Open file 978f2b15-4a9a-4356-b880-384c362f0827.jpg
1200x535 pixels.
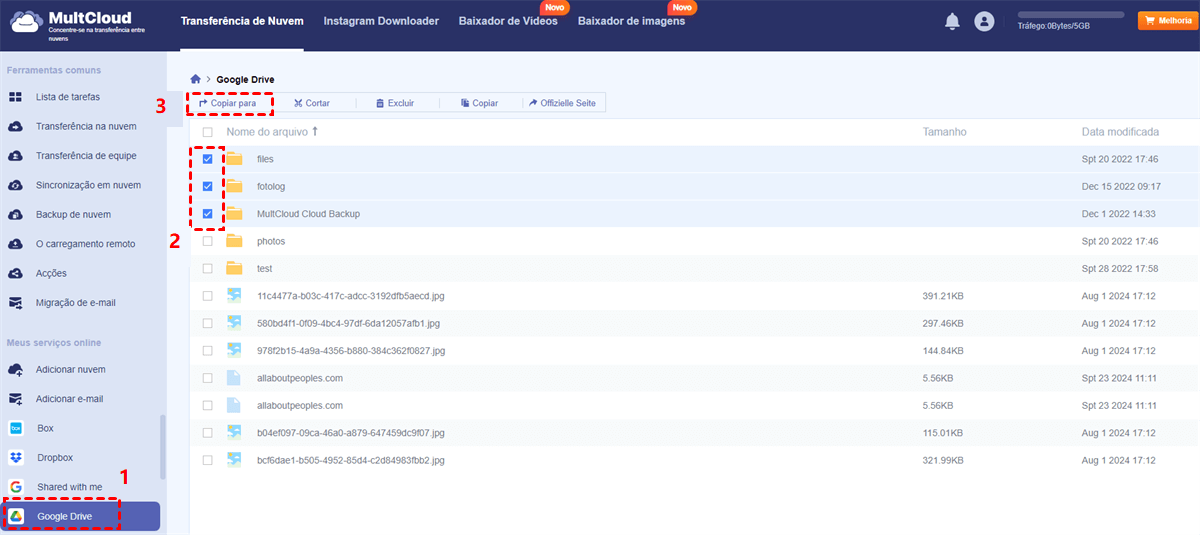tap(351, 351)
